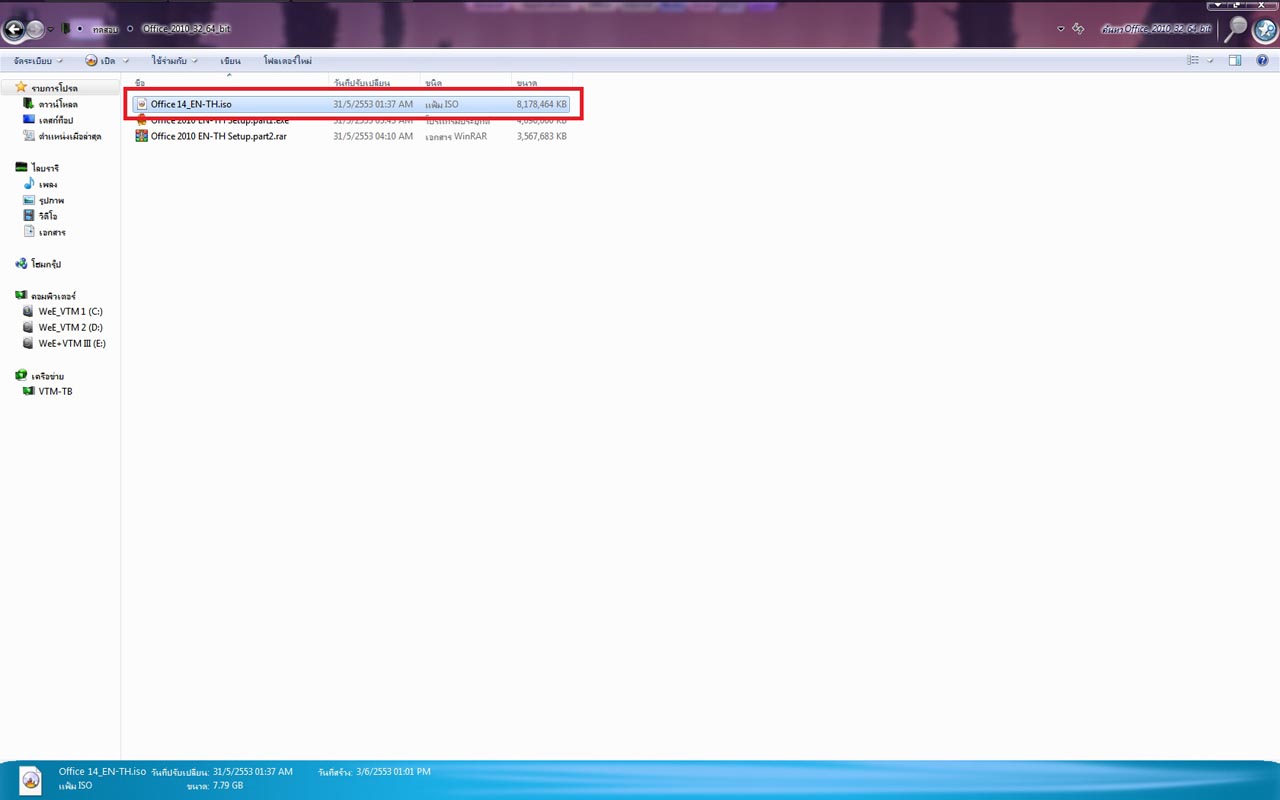Click the 3/6/2553 01:01 PM created date
Viewport: 1280px width, 800px height.
pyautogui.click(x=393, y=772)
